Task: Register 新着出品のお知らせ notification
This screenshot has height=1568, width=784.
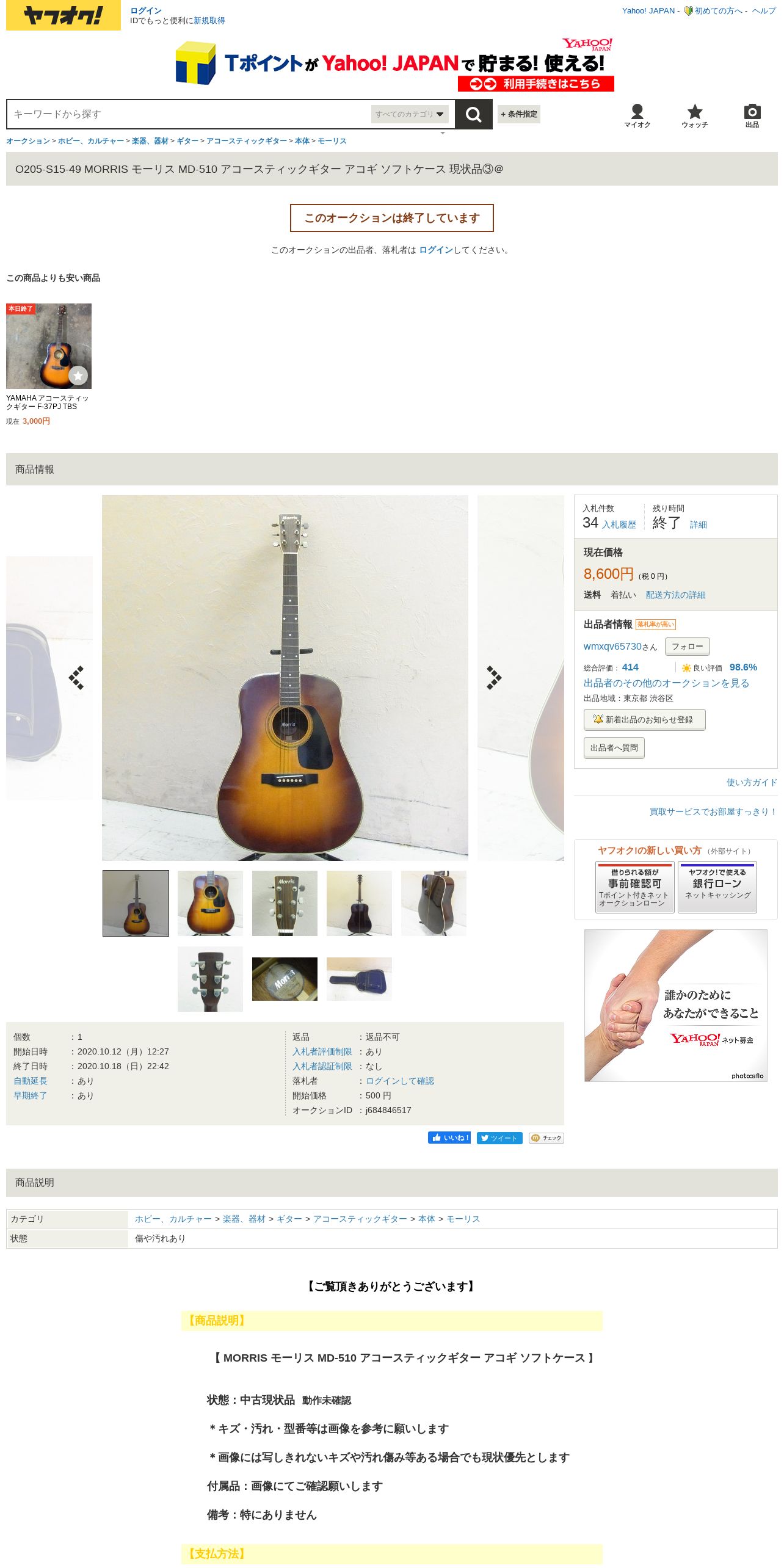Action: pos(644,719)
